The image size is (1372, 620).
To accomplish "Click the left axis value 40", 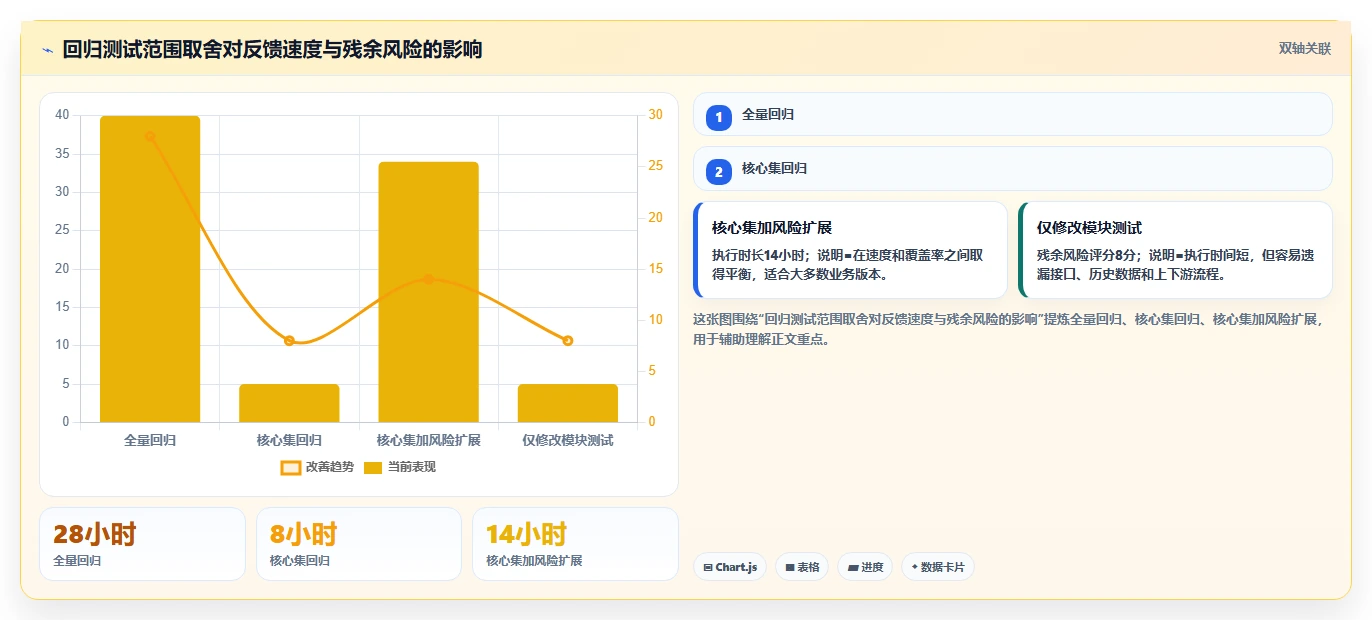I will click(x=62, y=115).
